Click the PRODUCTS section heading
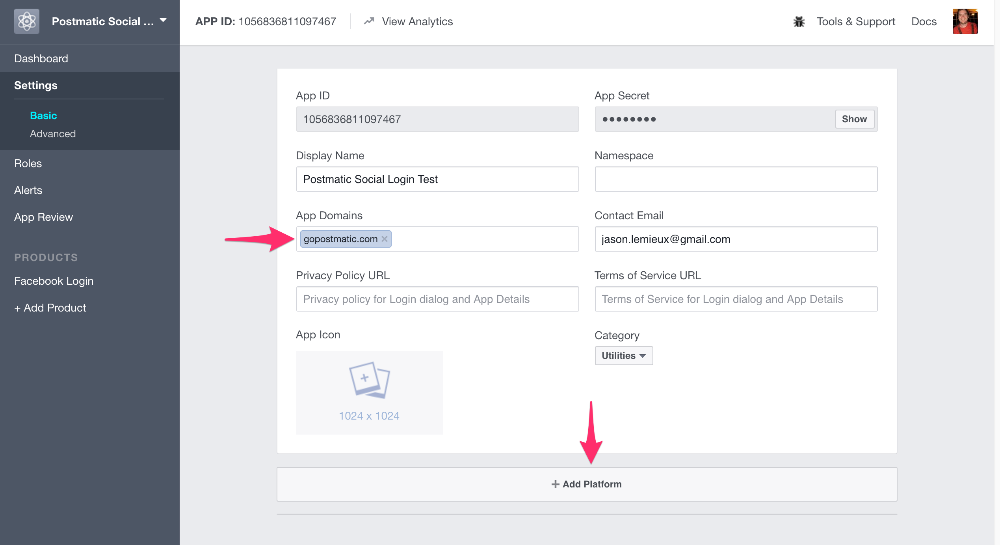This screenshot has width=1000, height=545. pyautogui.click(x=46, y=258)
